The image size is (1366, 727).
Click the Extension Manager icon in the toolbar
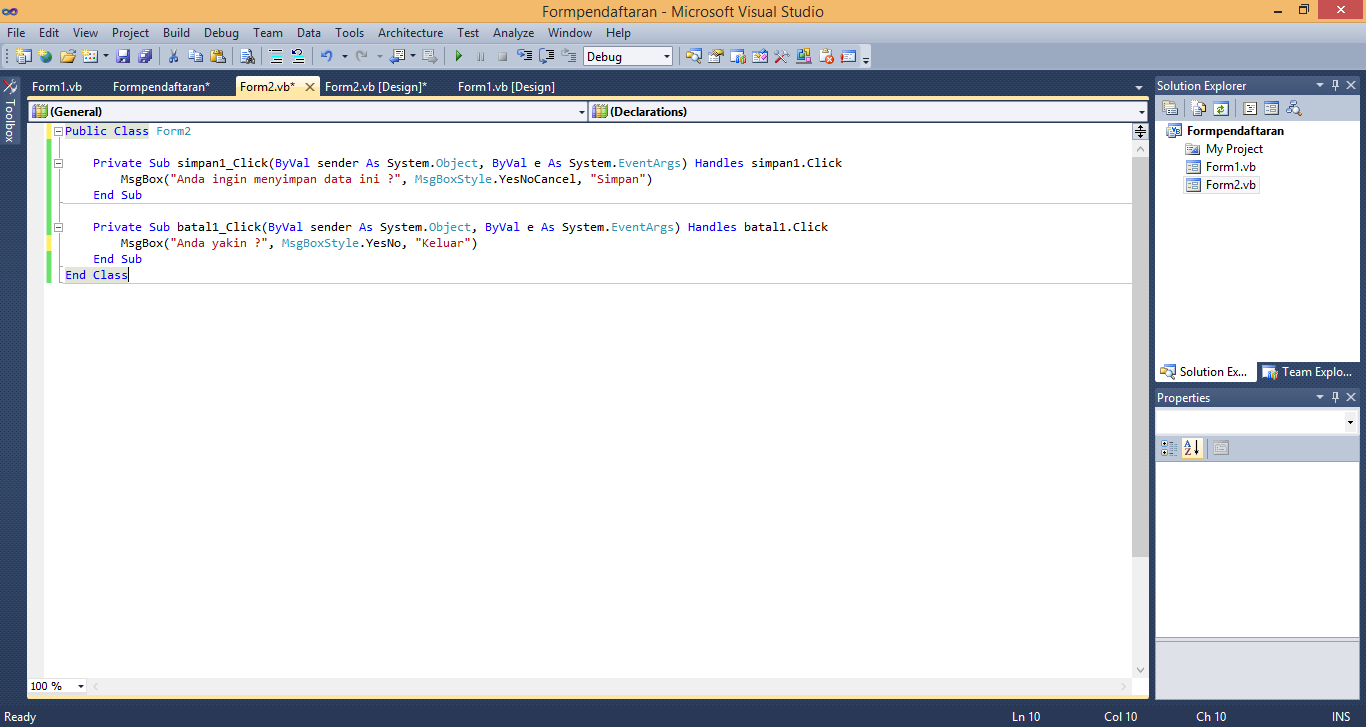click(x=803, y=56)
